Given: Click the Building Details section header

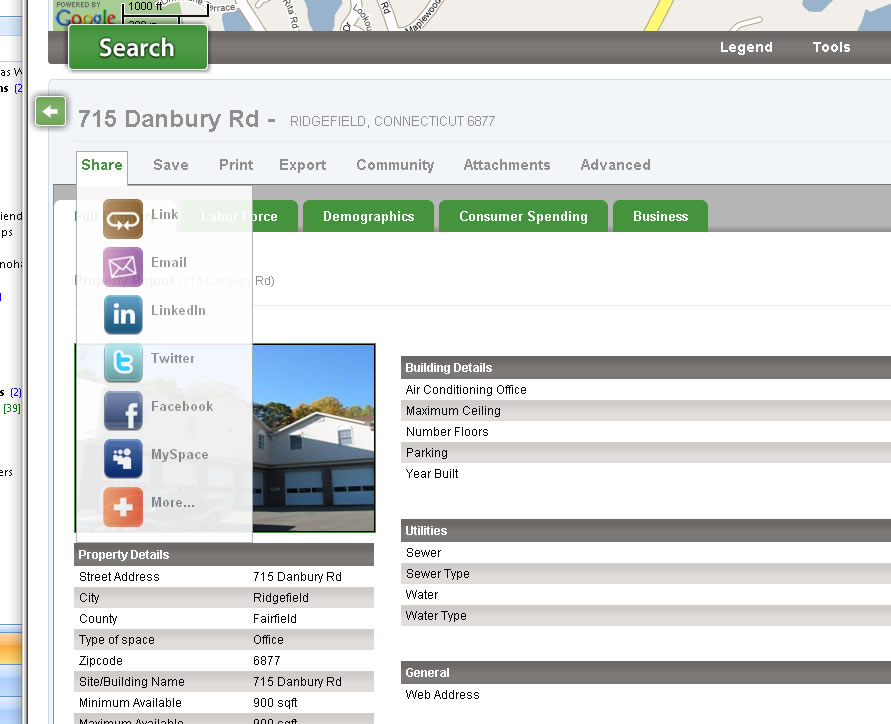Looking at the screenshot, I should coord(646,368).
